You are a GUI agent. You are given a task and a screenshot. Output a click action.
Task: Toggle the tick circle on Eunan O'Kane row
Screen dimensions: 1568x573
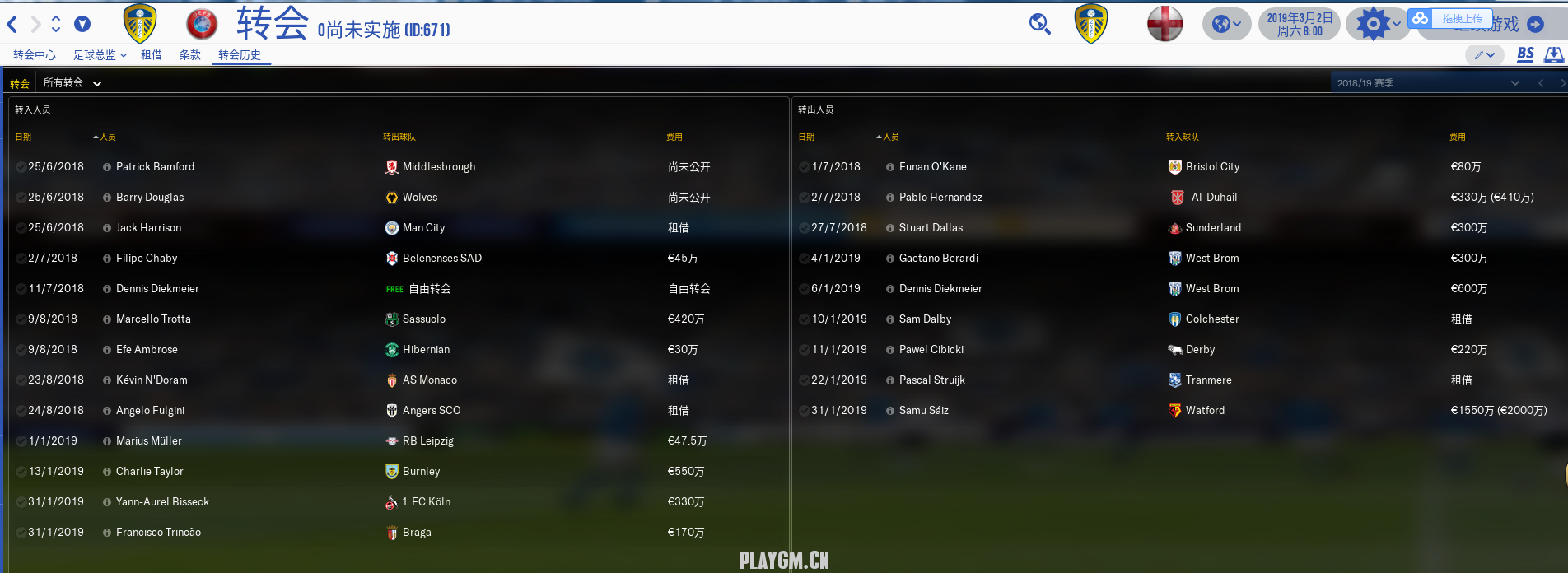(x=804, y=167)
